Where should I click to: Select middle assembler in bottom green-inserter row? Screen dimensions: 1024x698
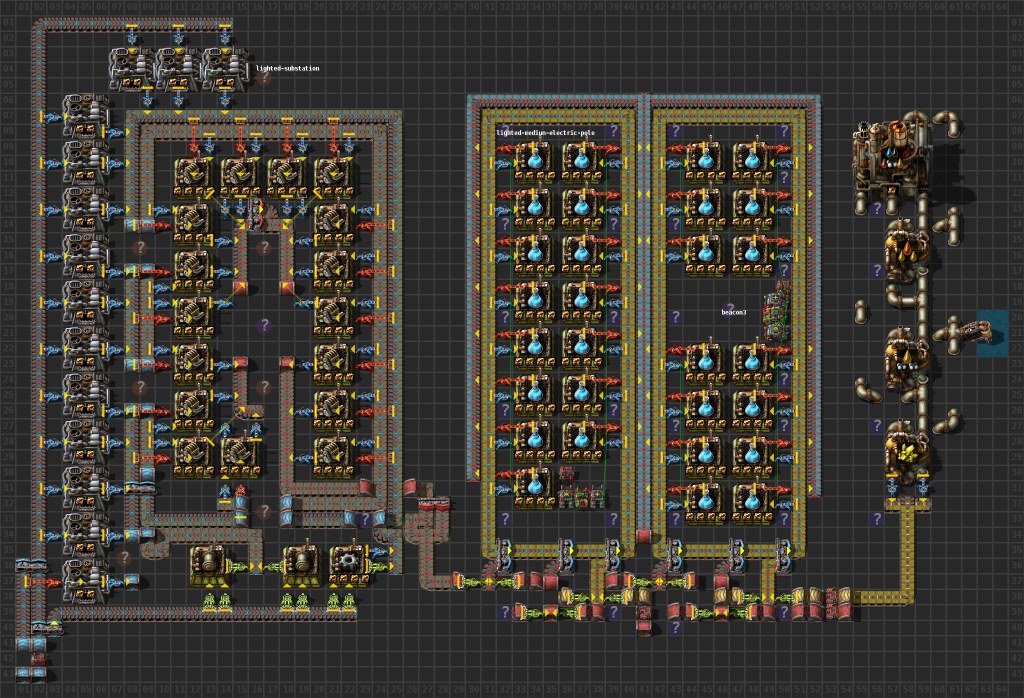302,565
